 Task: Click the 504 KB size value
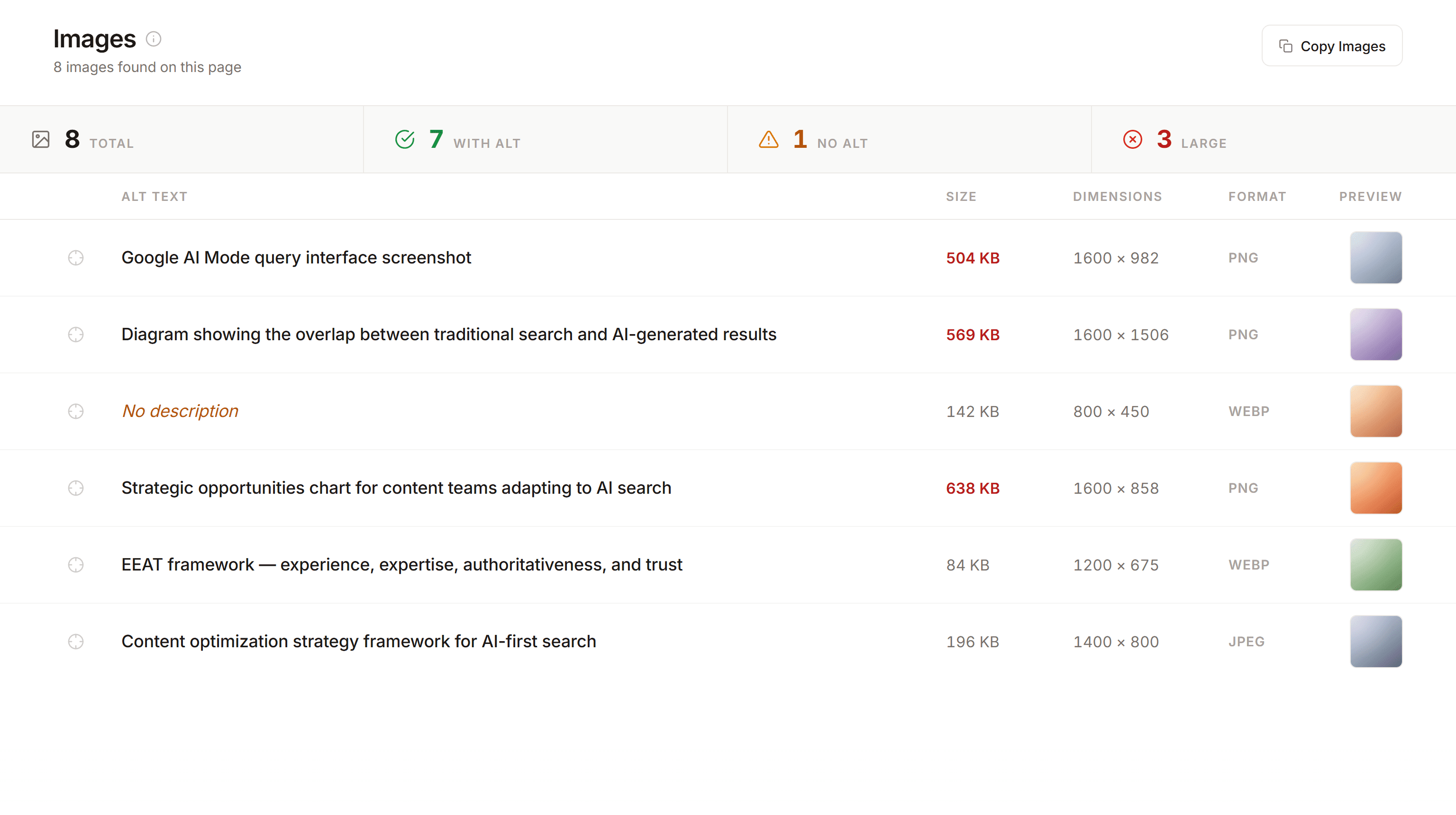[x=973, y=258]
